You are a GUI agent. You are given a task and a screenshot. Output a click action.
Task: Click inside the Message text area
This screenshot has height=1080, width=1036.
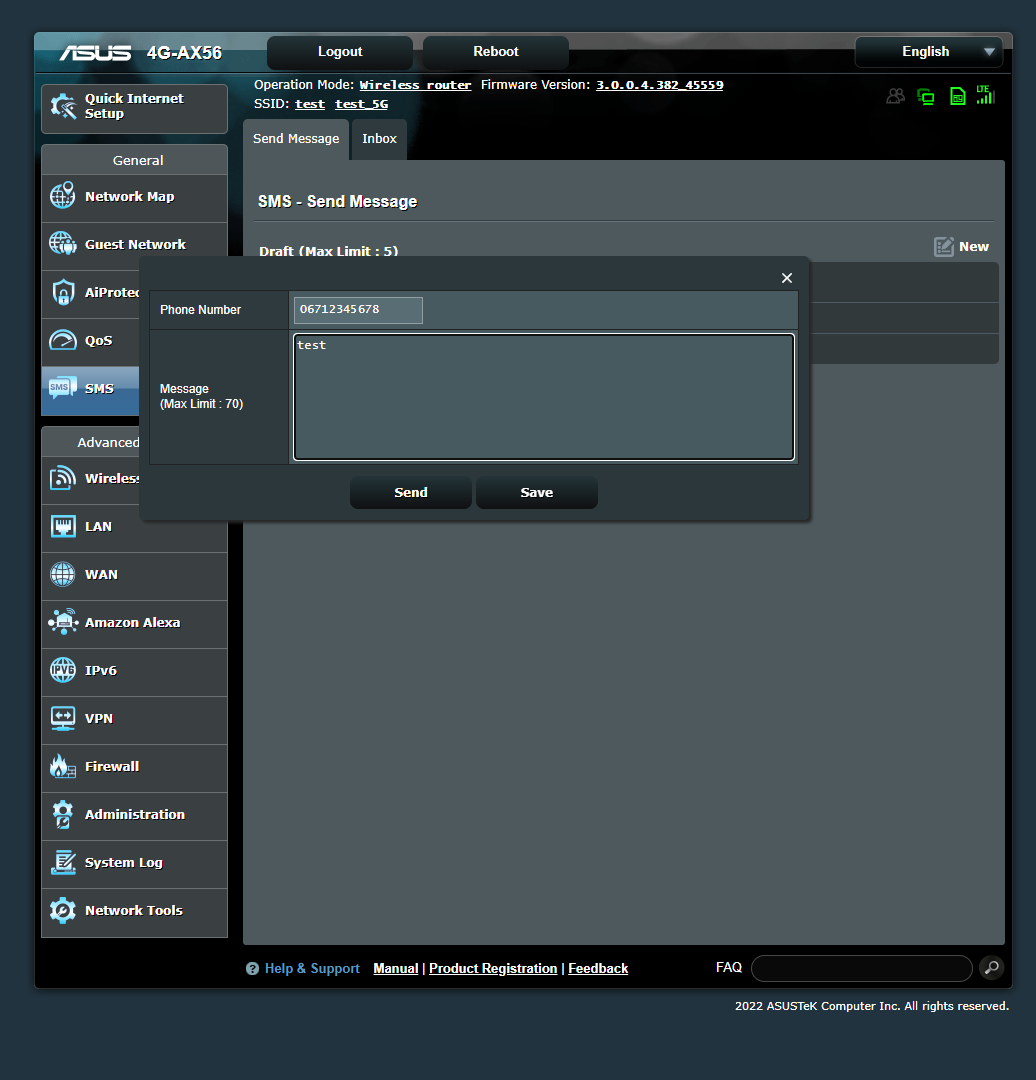point(543,397)
